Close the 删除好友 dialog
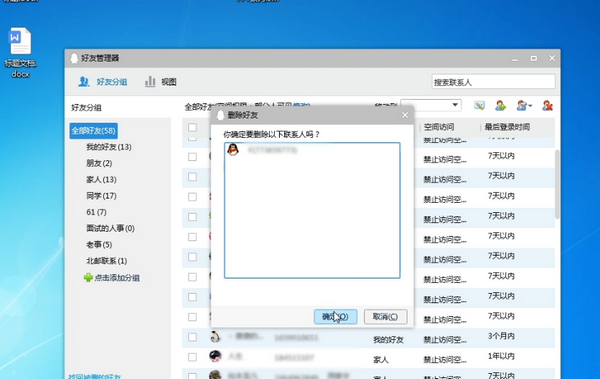Viewport: 600px width, 379px height. [x=405, y=115]
